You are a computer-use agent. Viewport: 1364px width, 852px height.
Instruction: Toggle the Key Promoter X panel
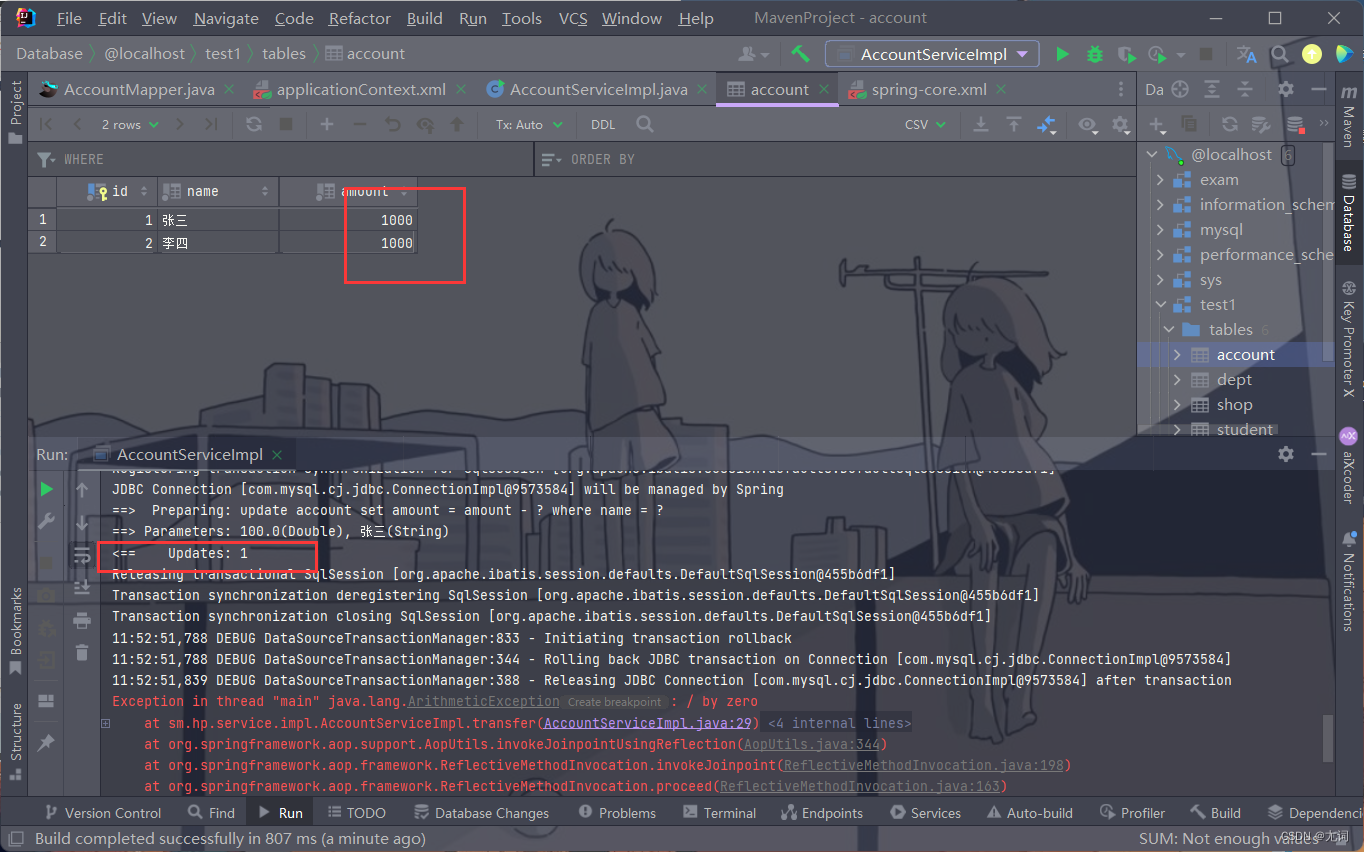(1349, 337)
